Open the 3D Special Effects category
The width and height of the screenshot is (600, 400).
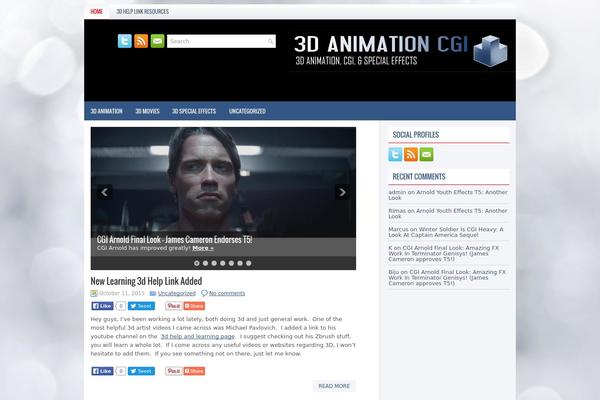coord(194,111)
